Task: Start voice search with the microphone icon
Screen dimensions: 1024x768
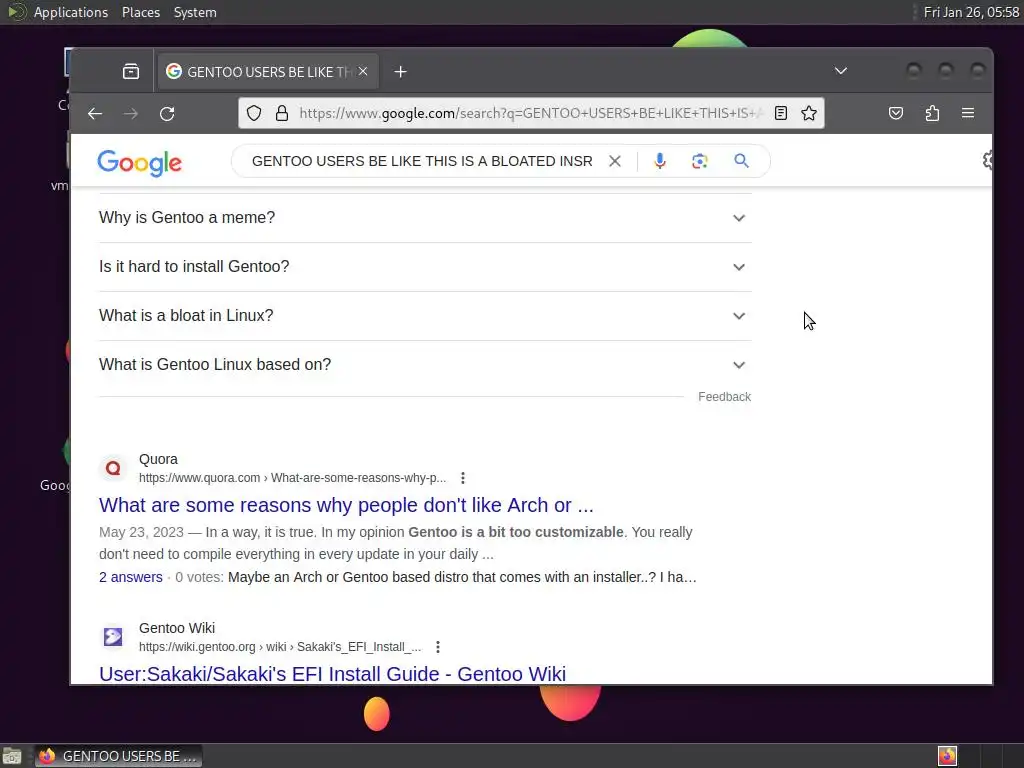Action: 660,161
